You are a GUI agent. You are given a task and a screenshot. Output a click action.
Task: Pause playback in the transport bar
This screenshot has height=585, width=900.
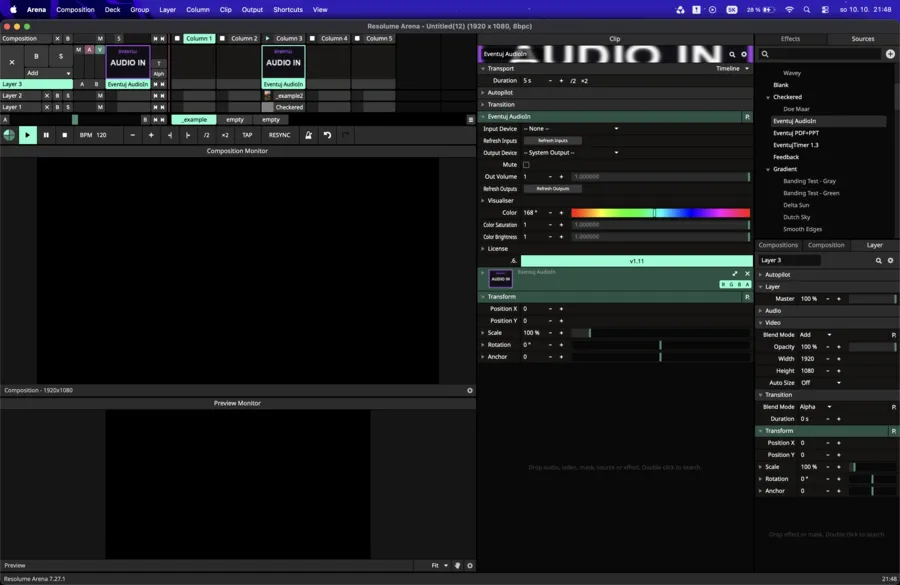46,135
